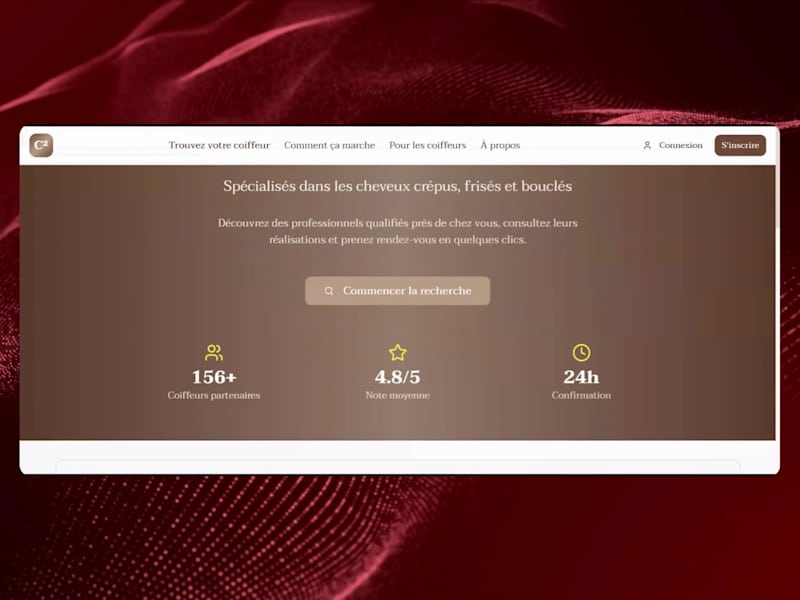Click the clock icon above 24h
Screen dimensions: 800x600
pos(581,352)
